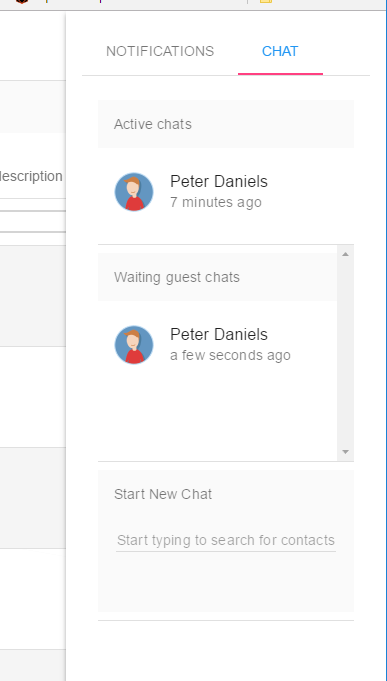Click the Active chats section header

tap(226, 124)
